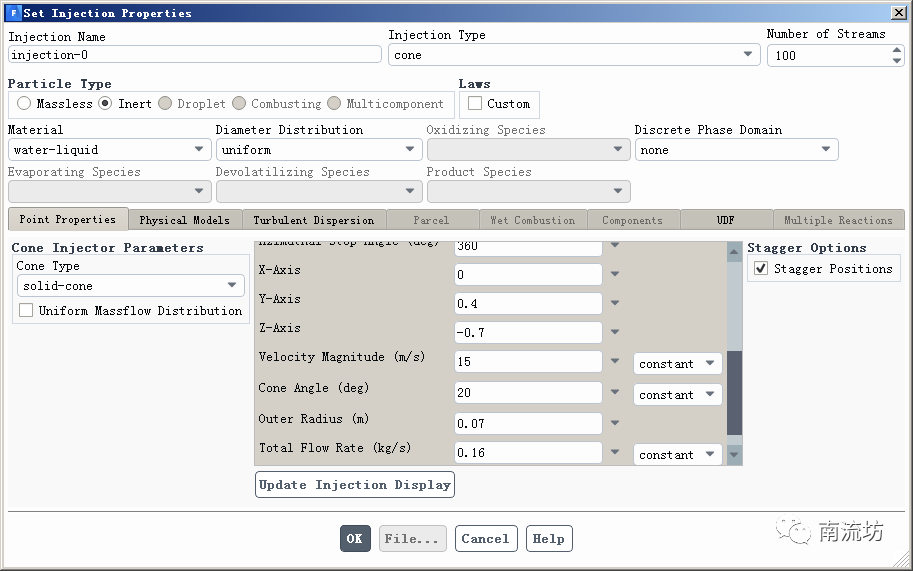Select the Massless particle type
Screen dimensions: 913x571
pos(24,104)
